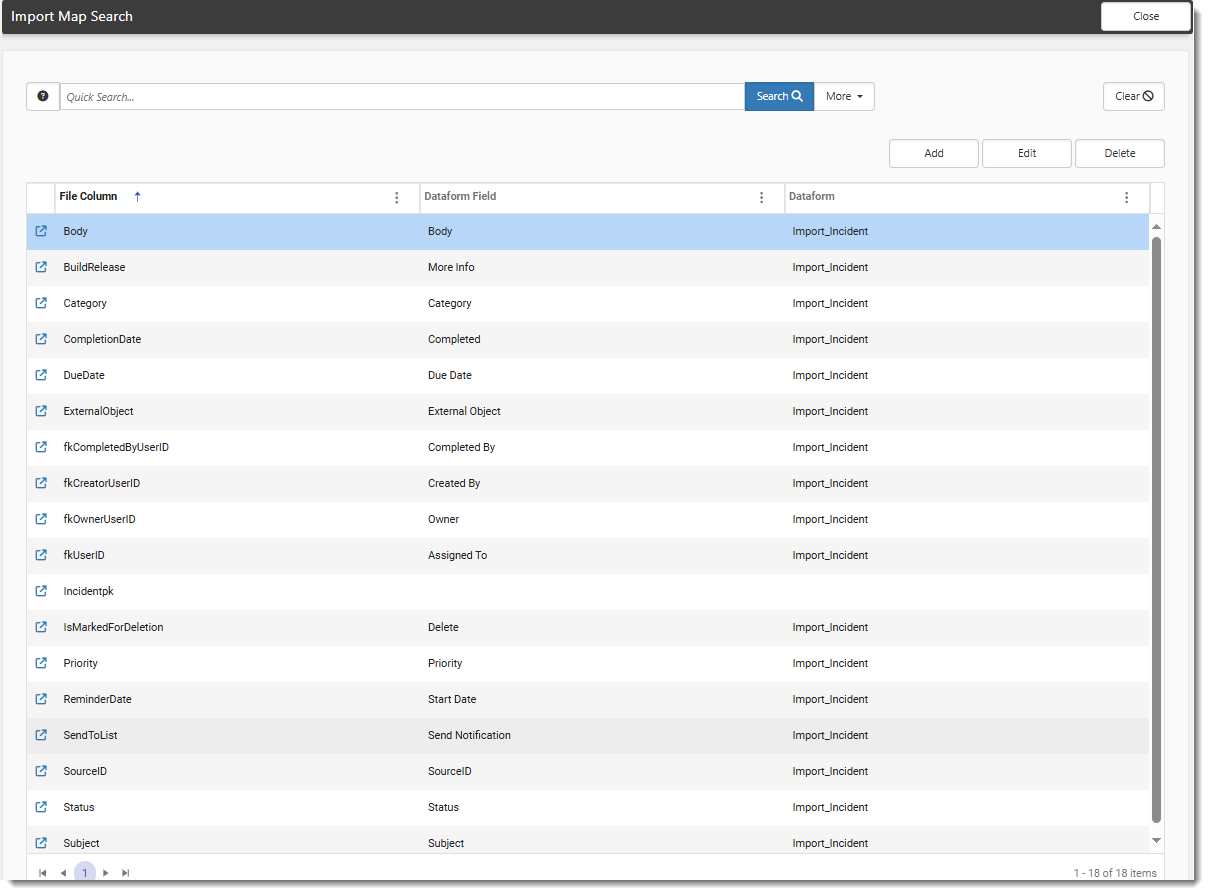The height and width of the screenshot is (895, 1209).
Task: Open the CompletionDate row link icon
Action: pyautogui.click(x=41, y=339)
